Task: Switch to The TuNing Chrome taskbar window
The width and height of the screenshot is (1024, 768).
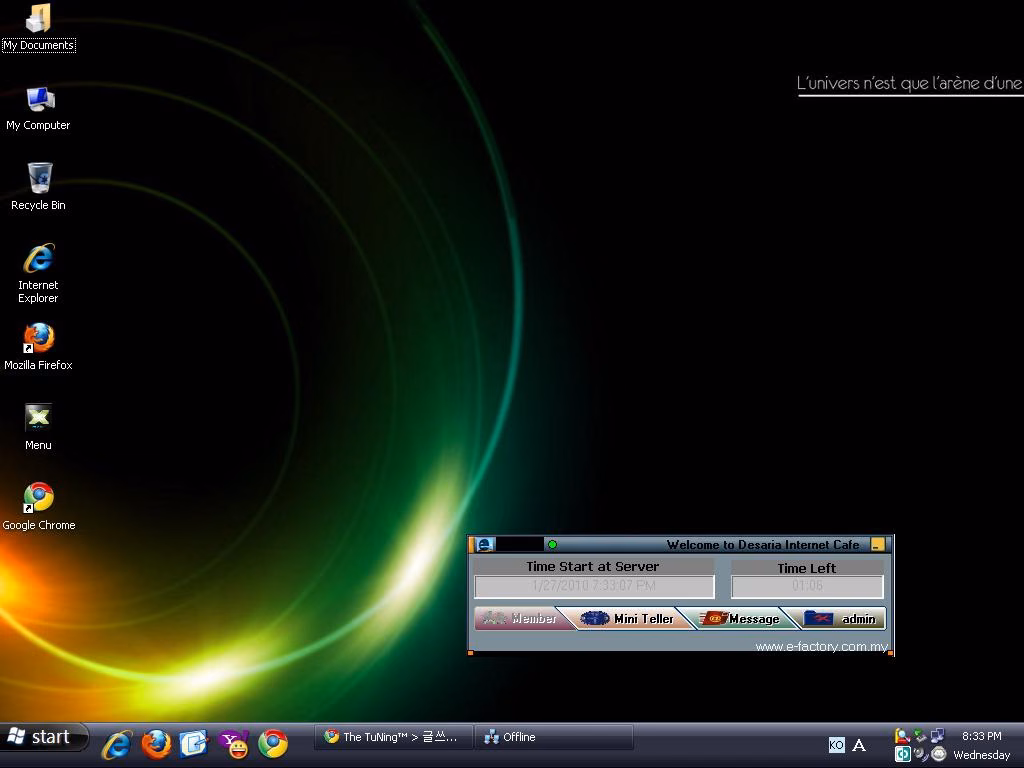Action: 393,737
